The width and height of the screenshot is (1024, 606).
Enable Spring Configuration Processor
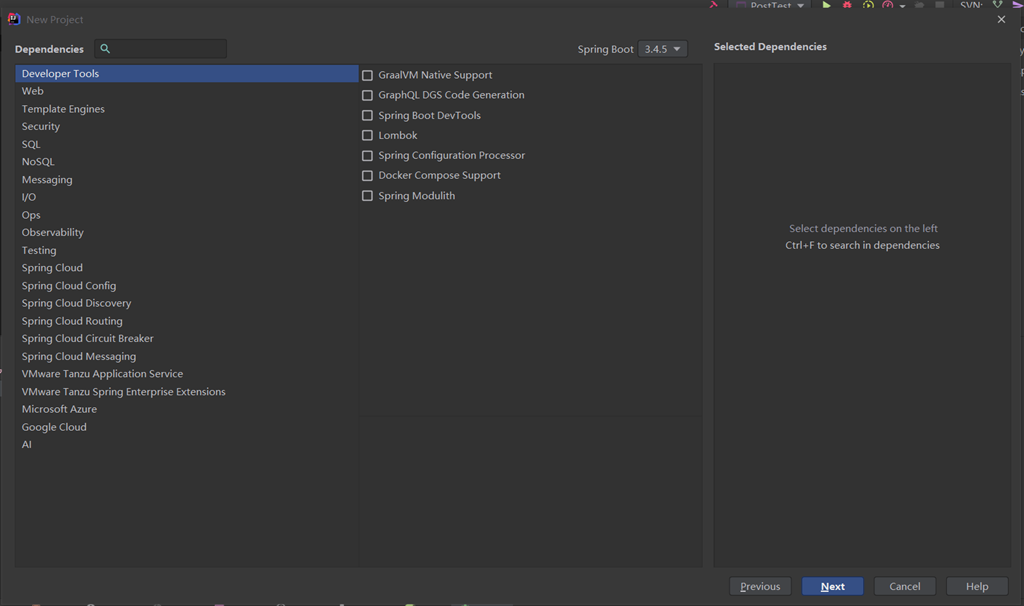367,155
